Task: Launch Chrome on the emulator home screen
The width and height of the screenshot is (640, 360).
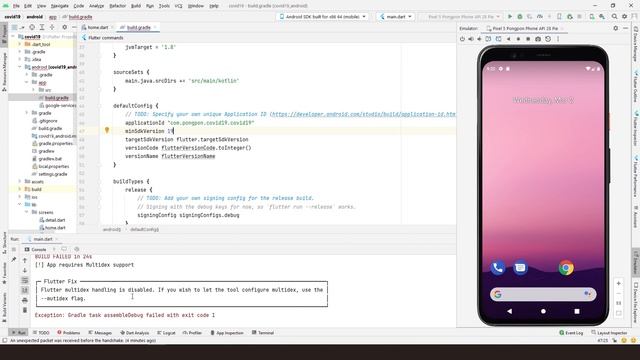Action: coord(566,268)
